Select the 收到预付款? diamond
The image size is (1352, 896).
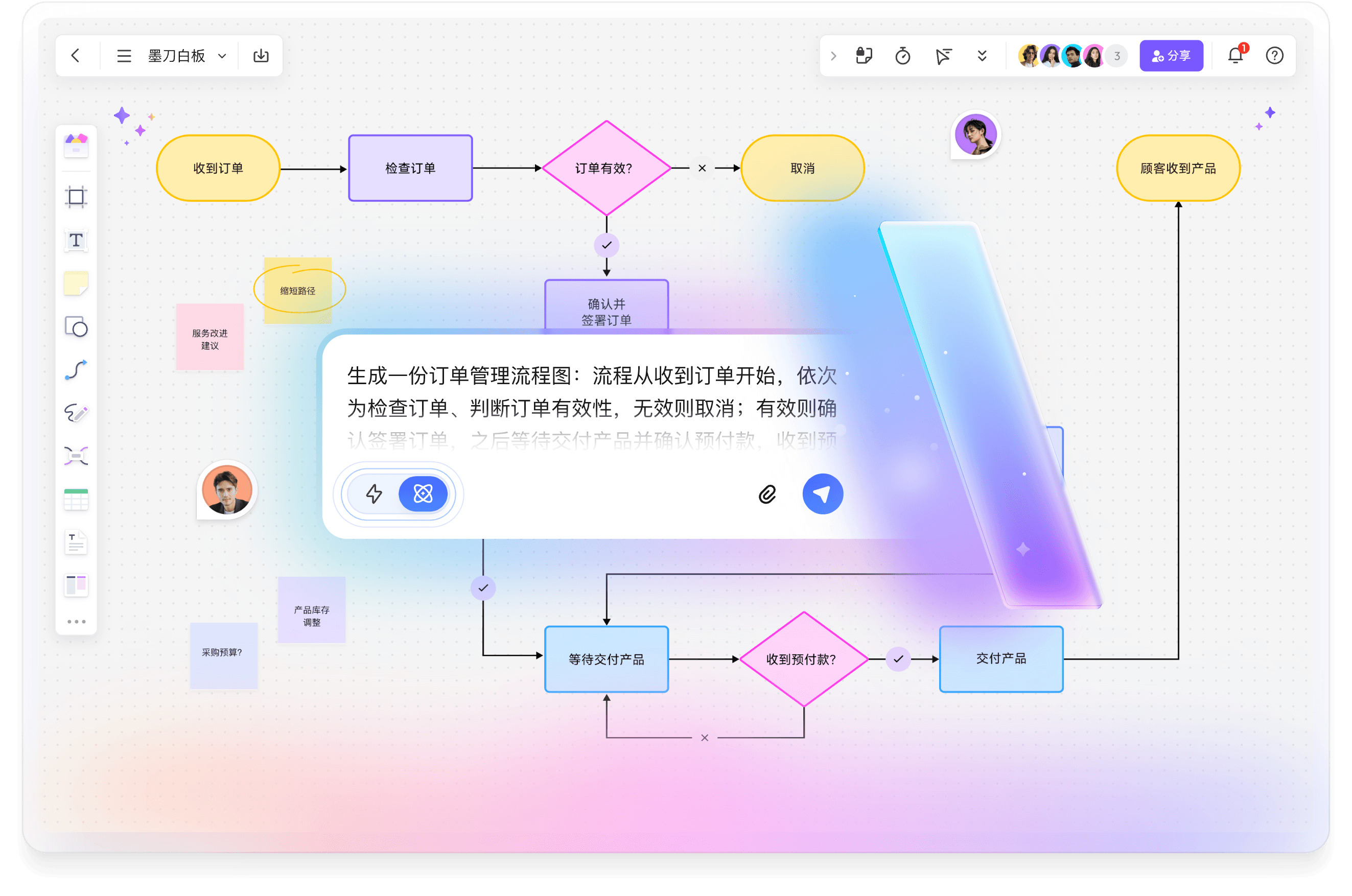pyautogui.click(x=803, y=659)
